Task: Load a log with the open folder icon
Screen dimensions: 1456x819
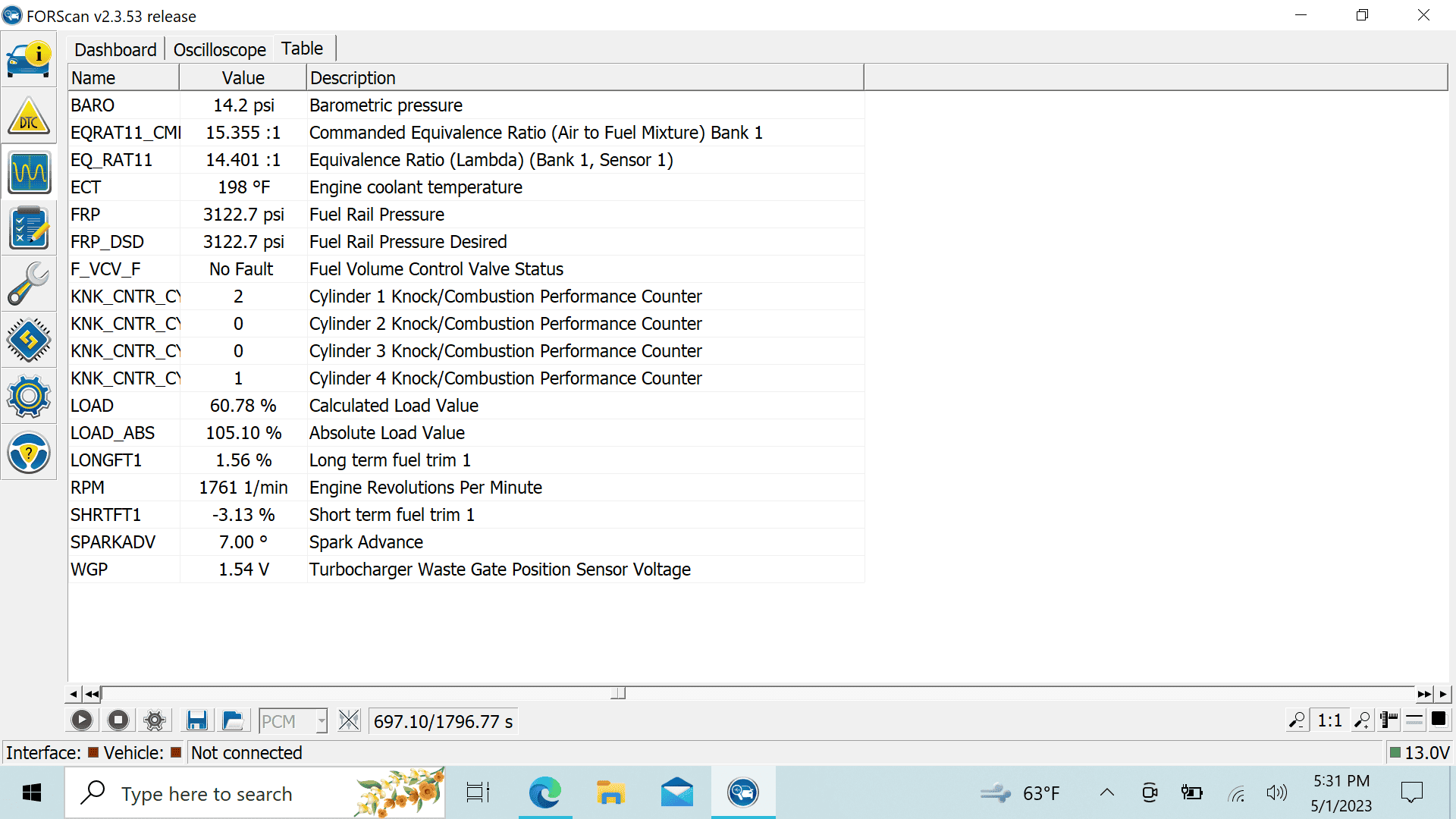Action: (x=233, y=720)
